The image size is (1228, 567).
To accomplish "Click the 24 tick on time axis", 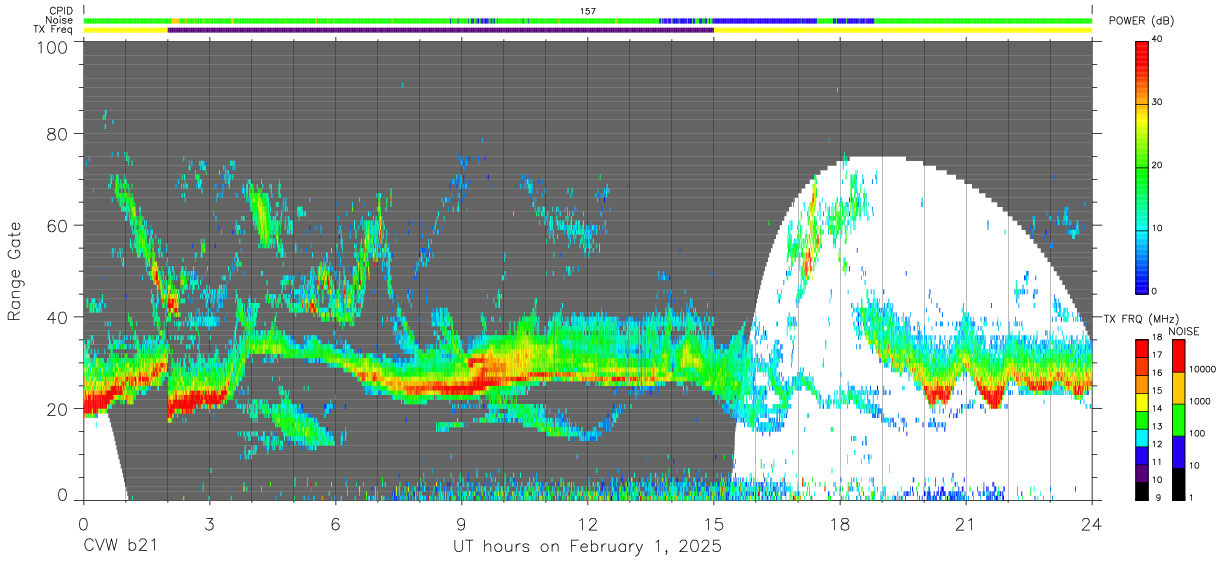I will (1091, 523).
